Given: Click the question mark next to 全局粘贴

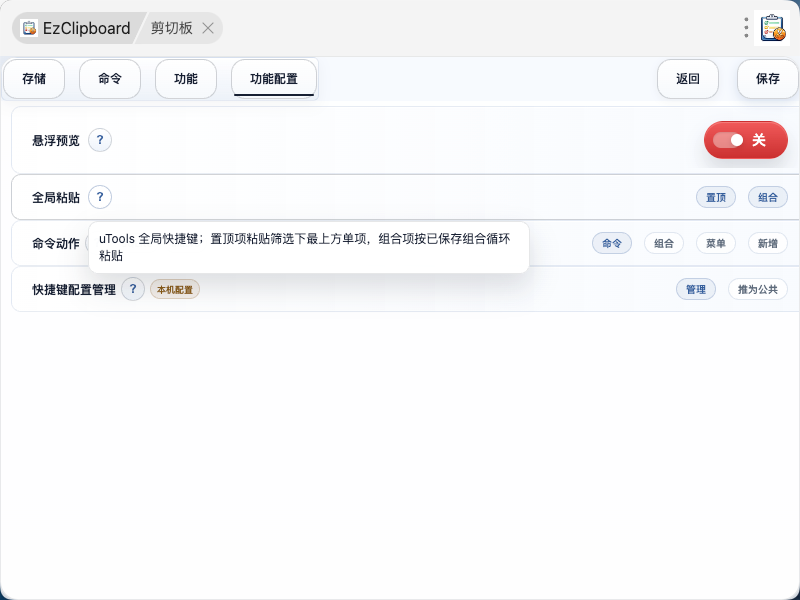Looking at the screenshot, I should coord(100,197).
